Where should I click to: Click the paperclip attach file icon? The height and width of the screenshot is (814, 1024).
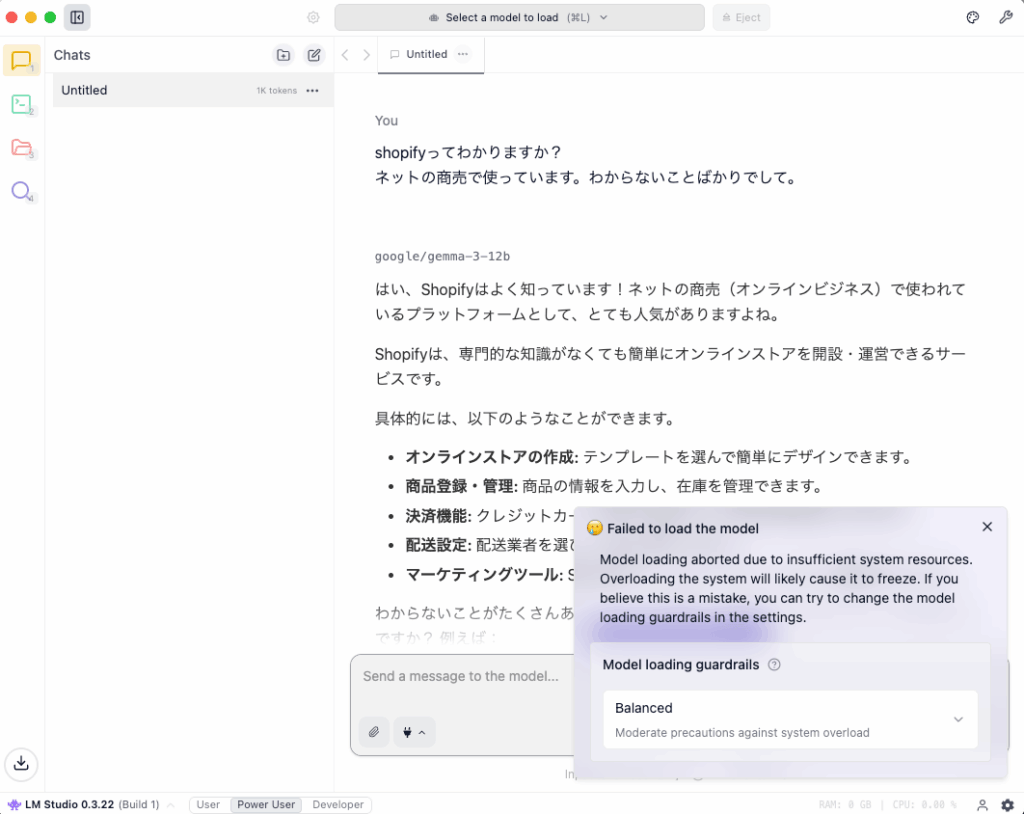coord(373,732)
